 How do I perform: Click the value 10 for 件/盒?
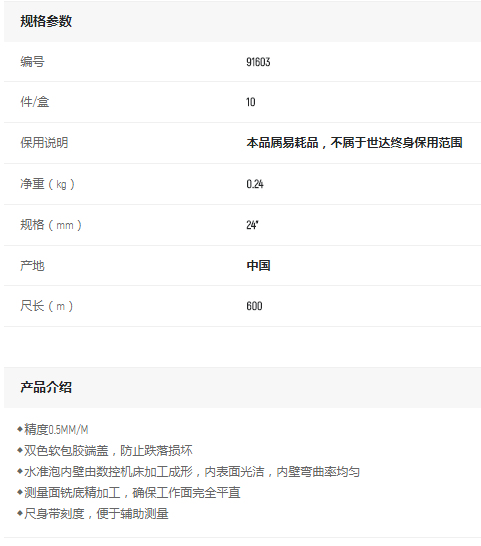pyautogui.click(x=250, y=102)
